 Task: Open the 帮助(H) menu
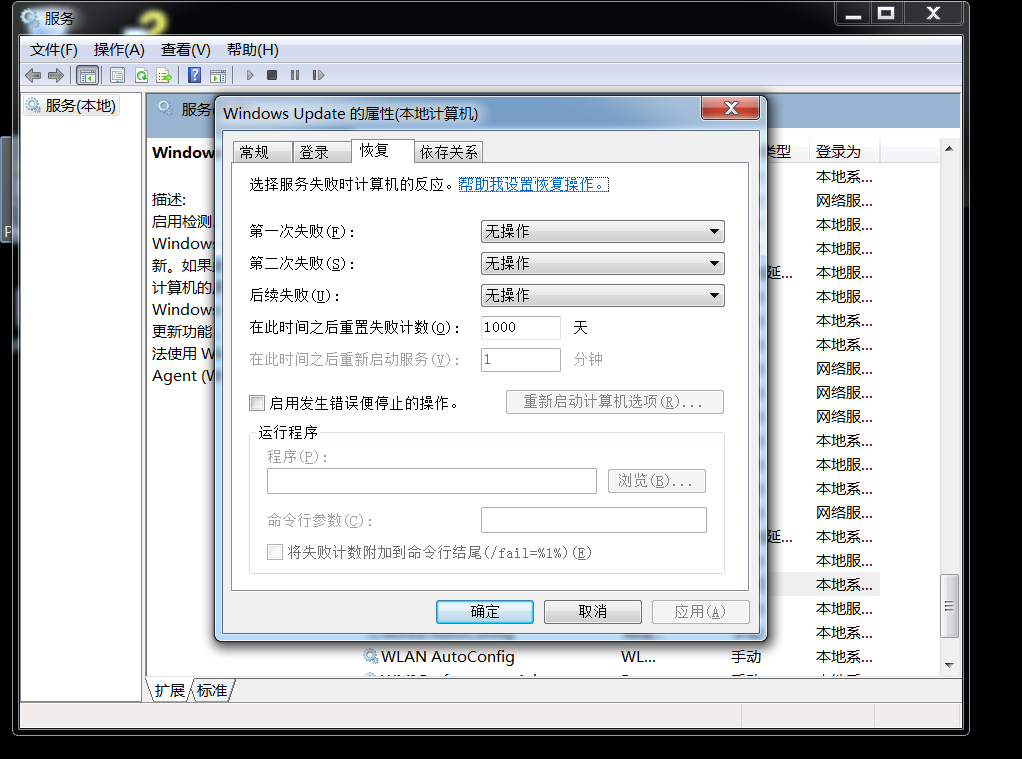coord(253,50)
